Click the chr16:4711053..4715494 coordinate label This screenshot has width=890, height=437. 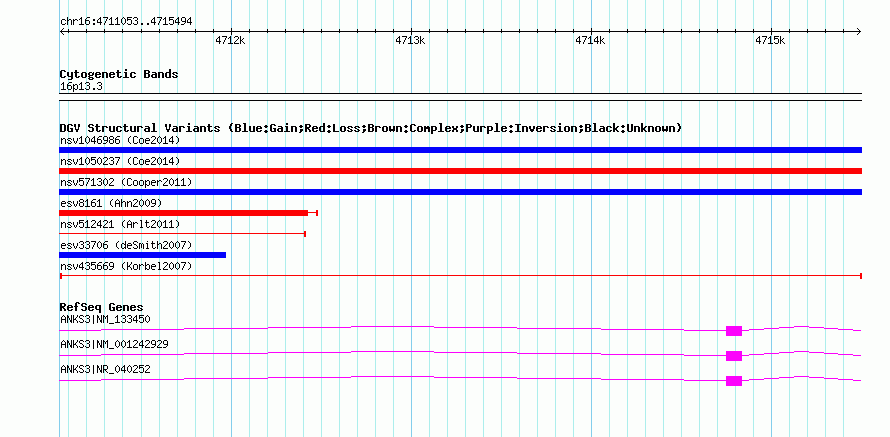(x=126, y=21)
